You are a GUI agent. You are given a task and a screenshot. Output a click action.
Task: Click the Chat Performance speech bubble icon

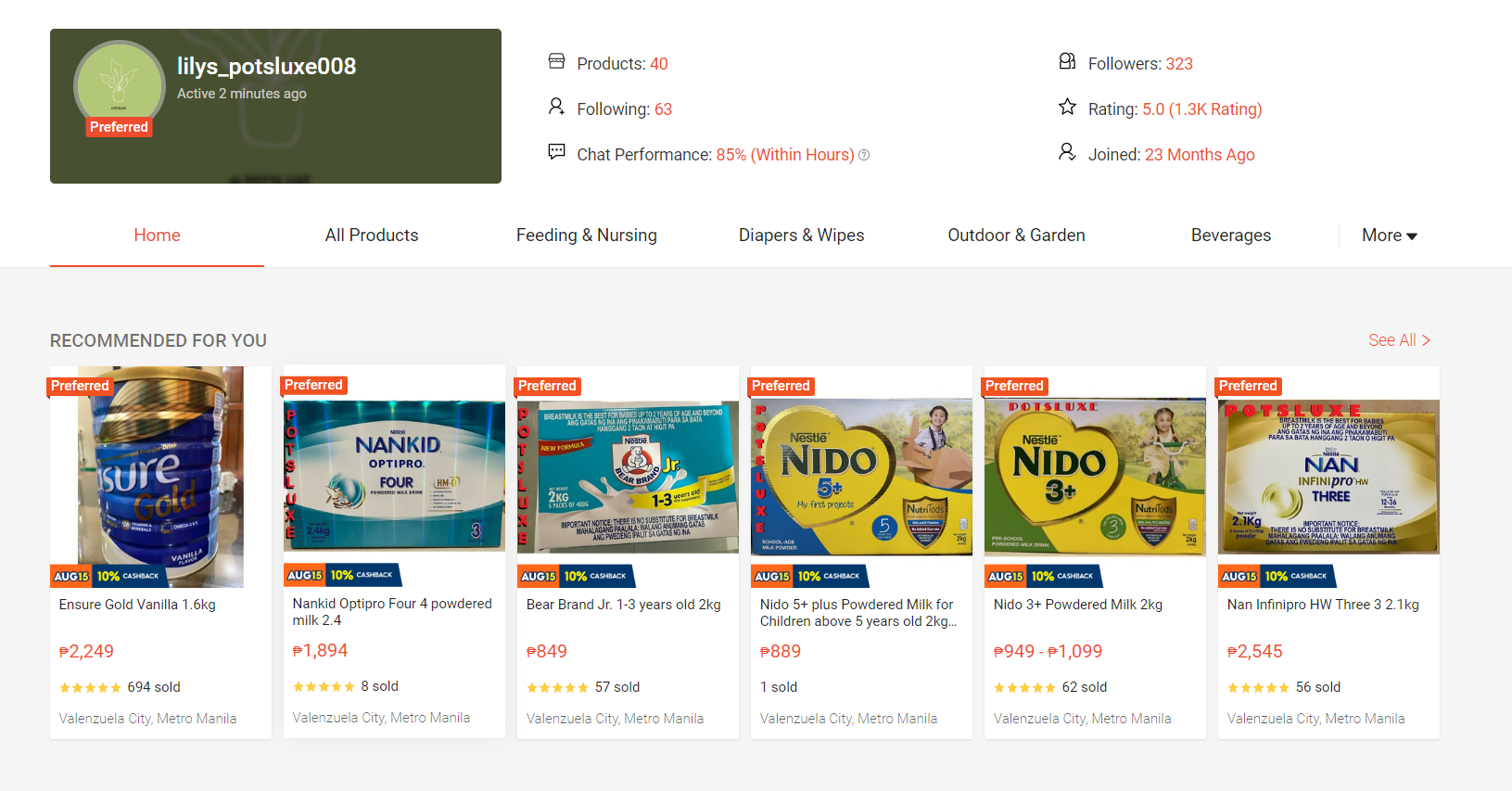556,151
